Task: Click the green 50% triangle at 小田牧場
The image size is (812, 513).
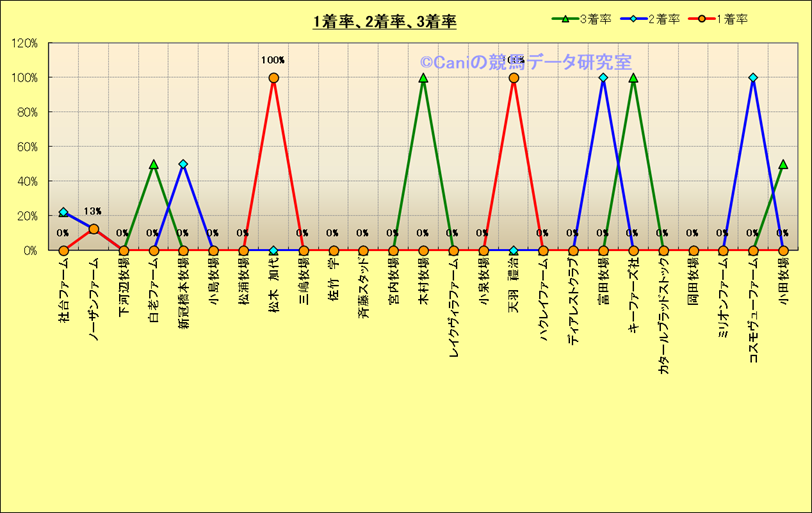Action: click(x=783, y=164)
